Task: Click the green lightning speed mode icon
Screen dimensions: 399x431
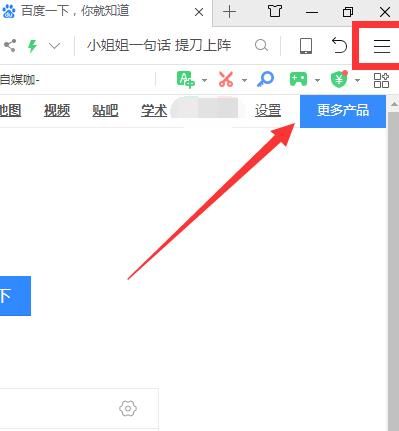Action: point(32,46)
